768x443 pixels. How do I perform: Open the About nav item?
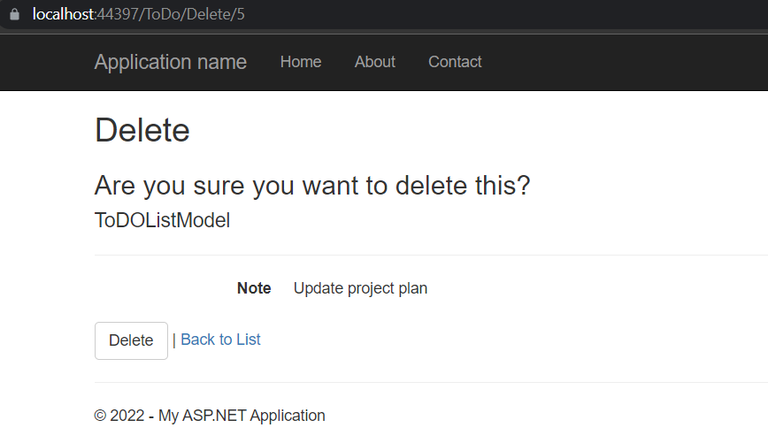(x=375, y=62)
